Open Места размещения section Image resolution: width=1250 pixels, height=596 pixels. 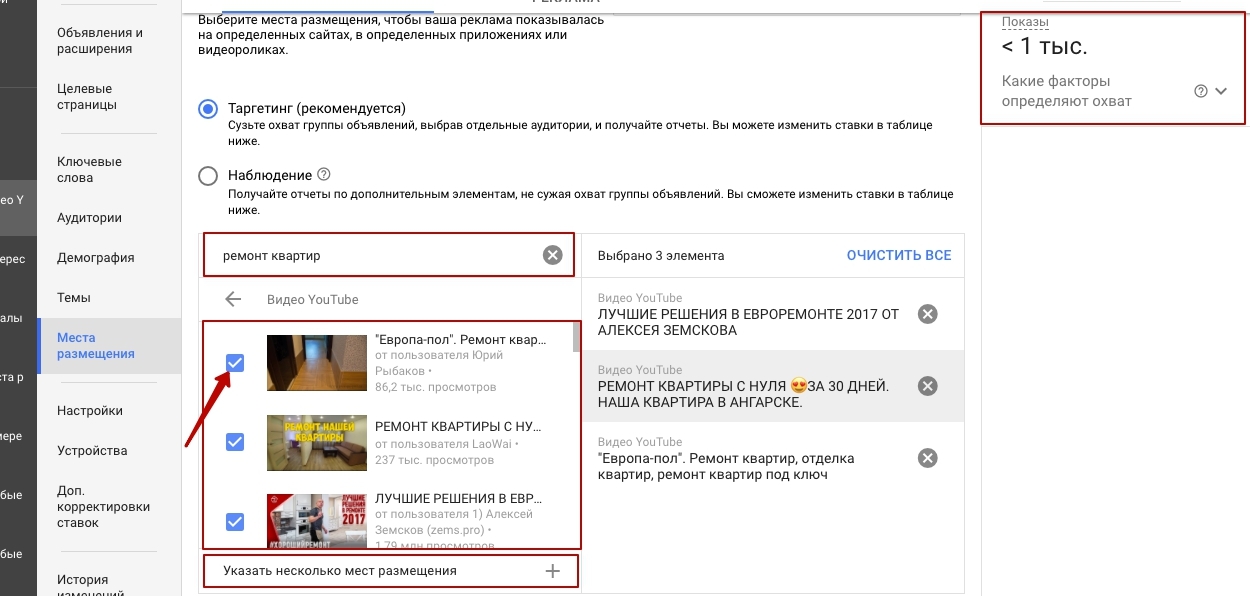[x=109, y=345]
